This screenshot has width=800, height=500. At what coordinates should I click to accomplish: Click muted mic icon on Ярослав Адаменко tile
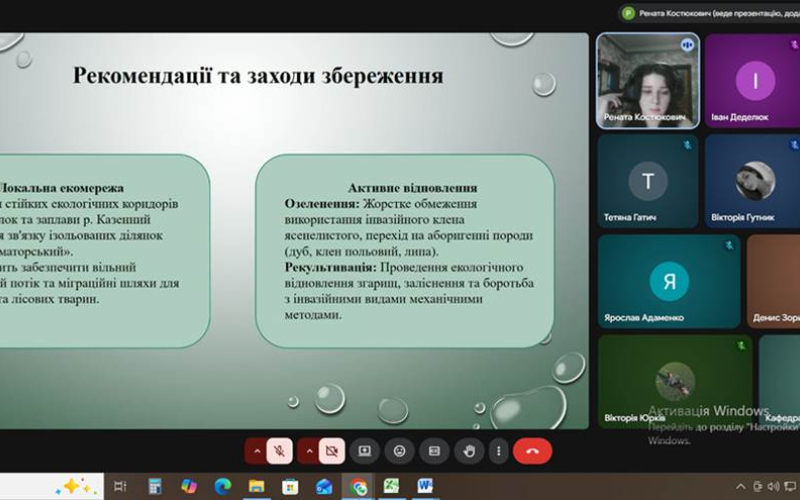tap(729, 245)
